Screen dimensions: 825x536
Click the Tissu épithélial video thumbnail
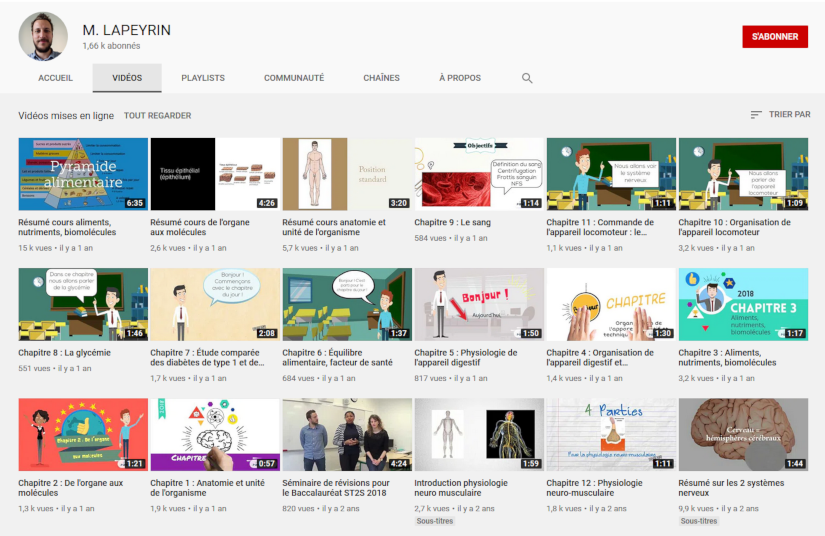(x=215, y=174)
